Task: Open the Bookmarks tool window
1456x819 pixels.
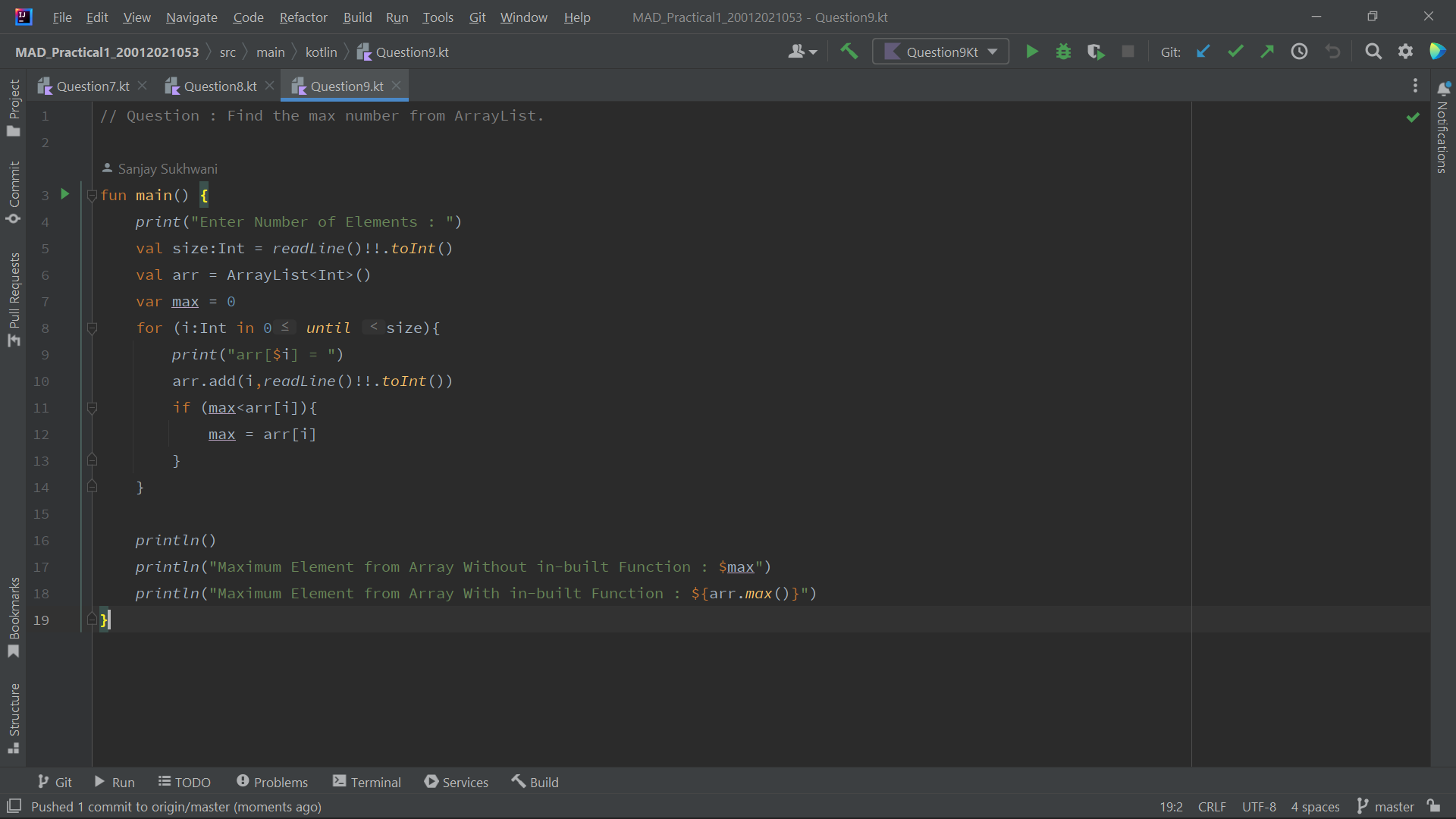Action: pyautogui.click(x=14, y=617)
